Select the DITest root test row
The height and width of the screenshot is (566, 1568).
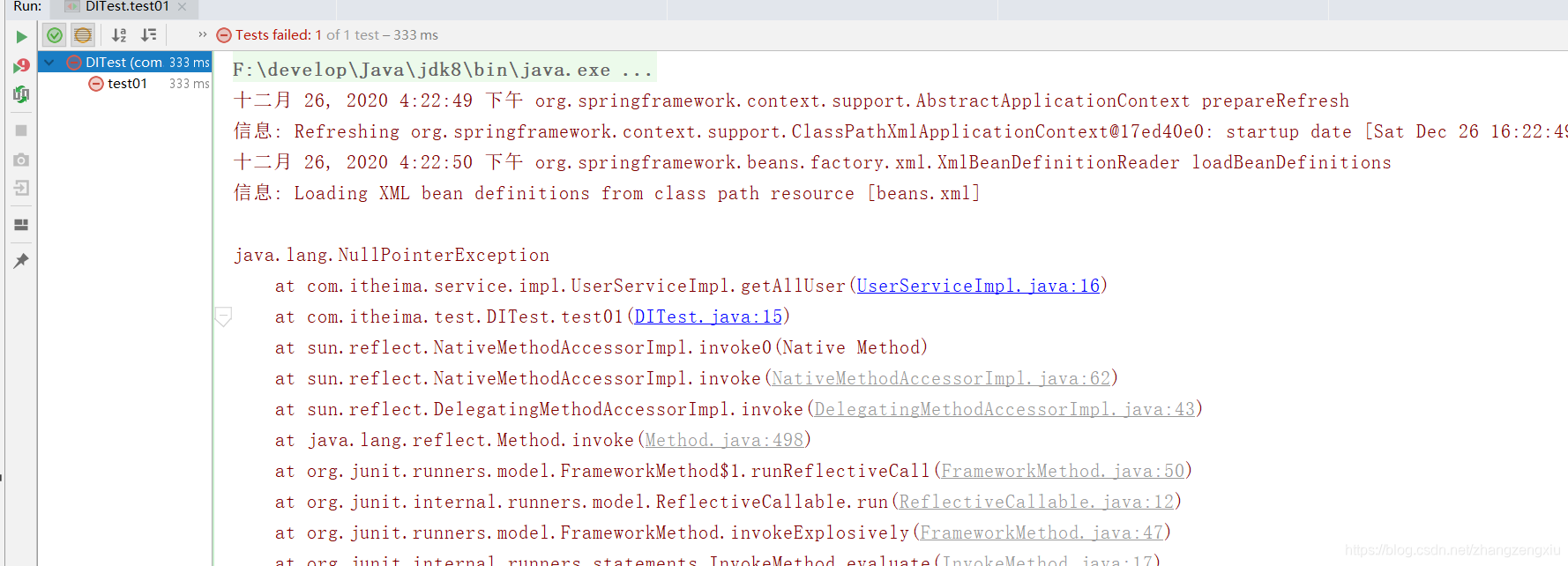[124, 62]
